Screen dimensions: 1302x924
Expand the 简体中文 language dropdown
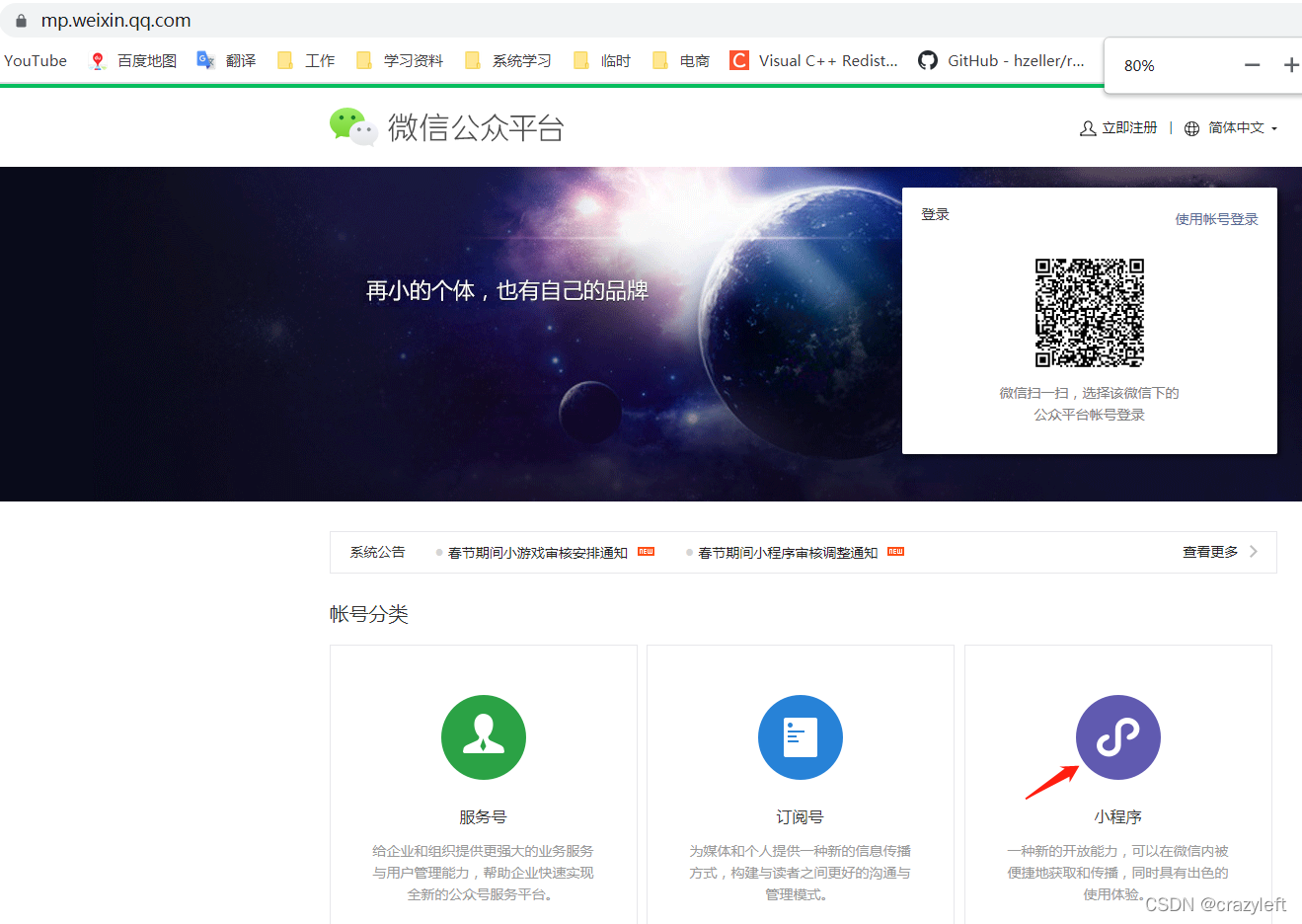tap(1243, 128)
